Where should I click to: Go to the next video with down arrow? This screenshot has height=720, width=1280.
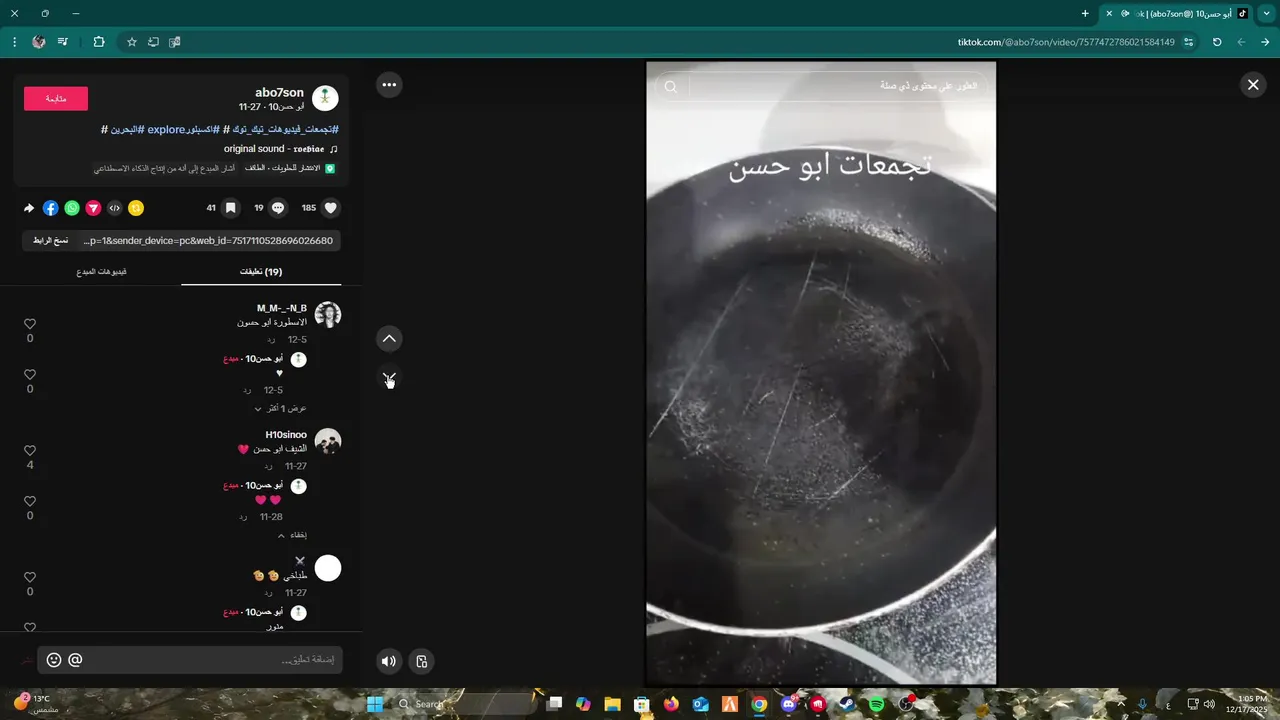click(389, 378)
